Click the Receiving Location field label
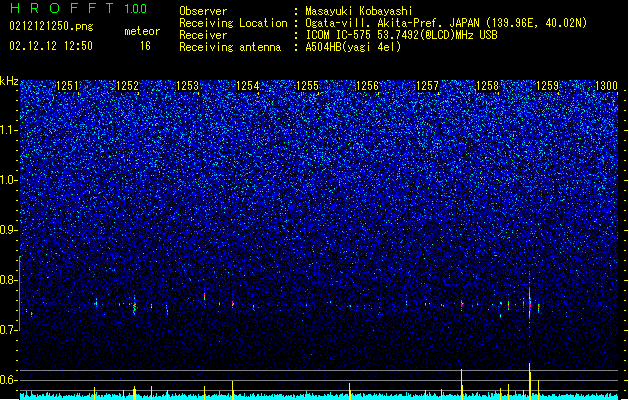629x400 pixels. pos(233,23)
